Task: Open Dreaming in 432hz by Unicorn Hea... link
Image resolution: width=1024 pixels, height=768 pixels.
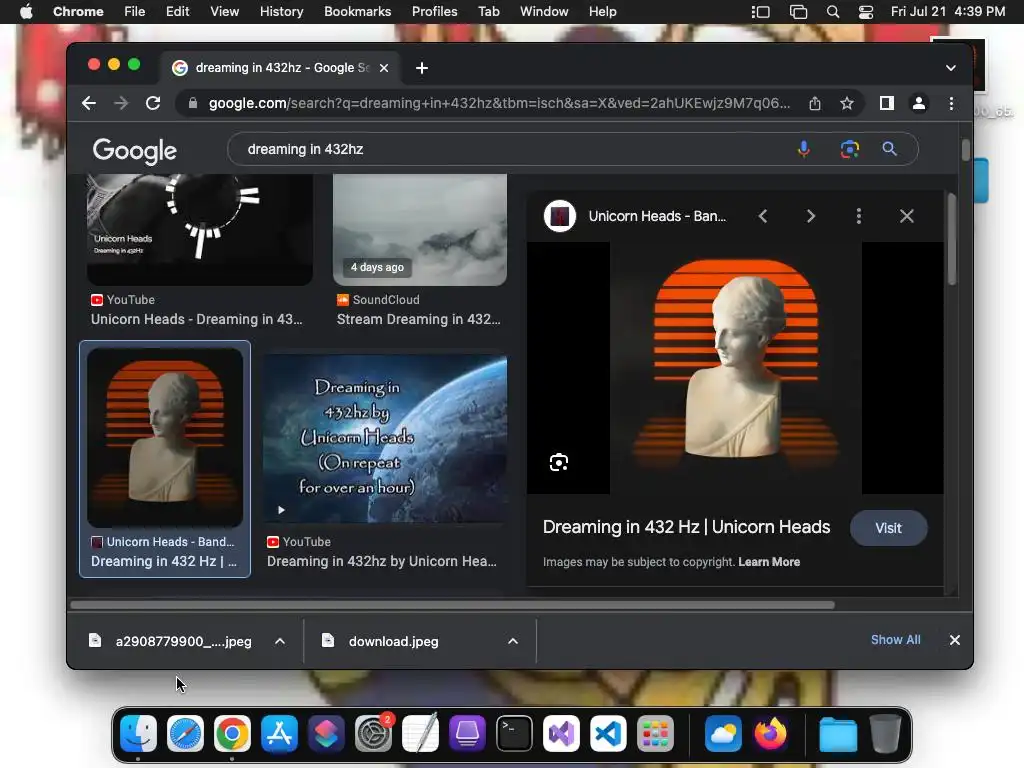Action: pyautogui.click(x=381, y=562)
